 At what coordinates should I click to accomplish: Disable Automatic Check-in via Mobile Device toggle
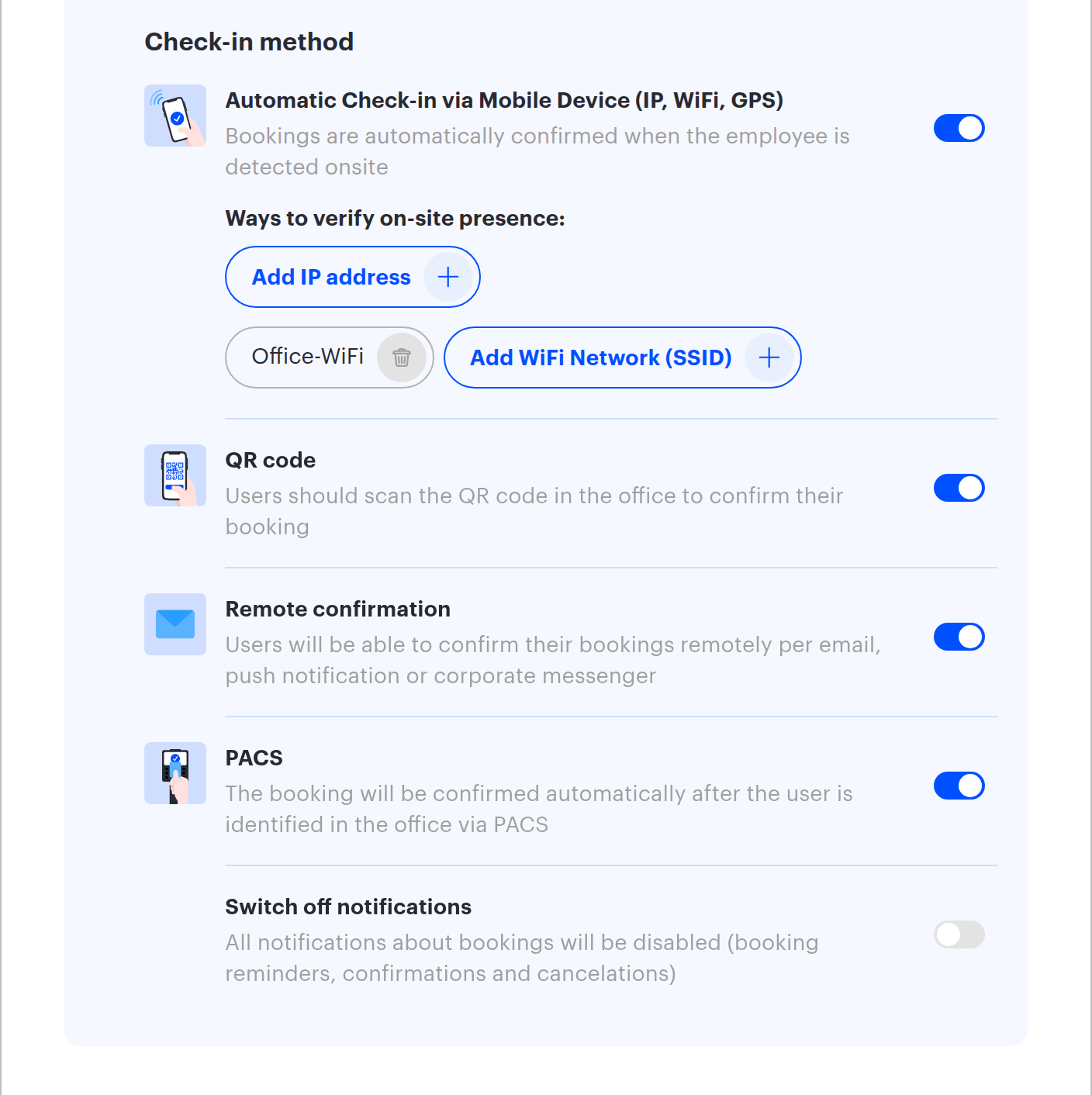(x=959, y=128)
